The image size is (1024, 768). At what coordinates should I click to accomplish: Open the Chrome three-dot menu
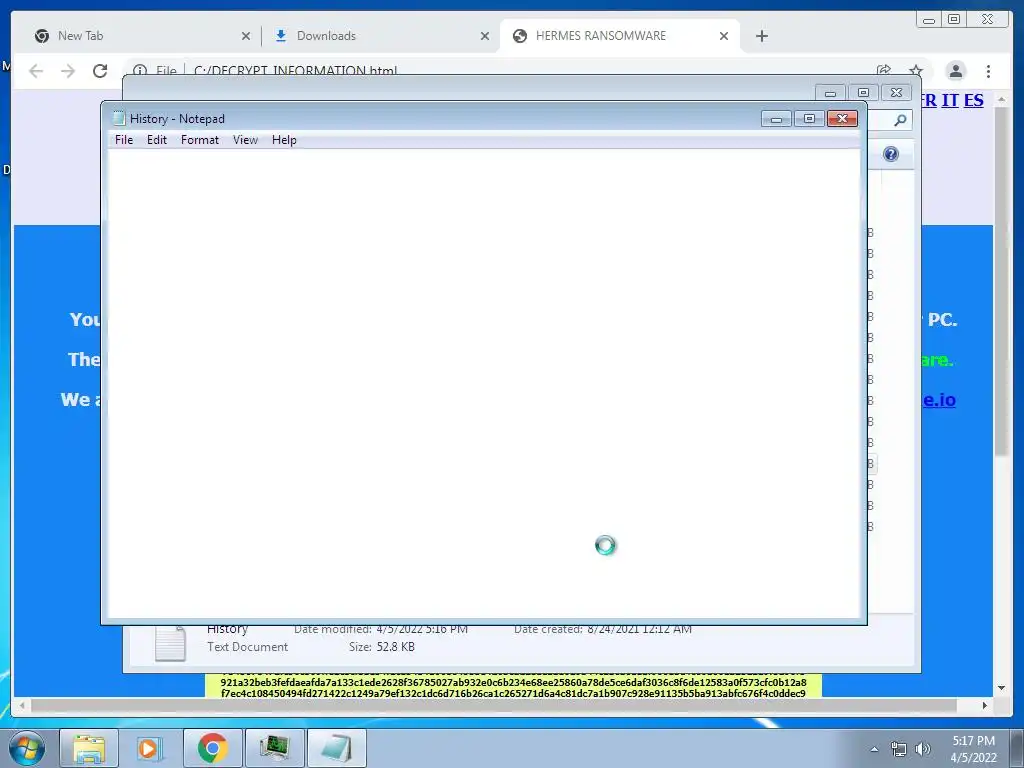click(988, 71)
